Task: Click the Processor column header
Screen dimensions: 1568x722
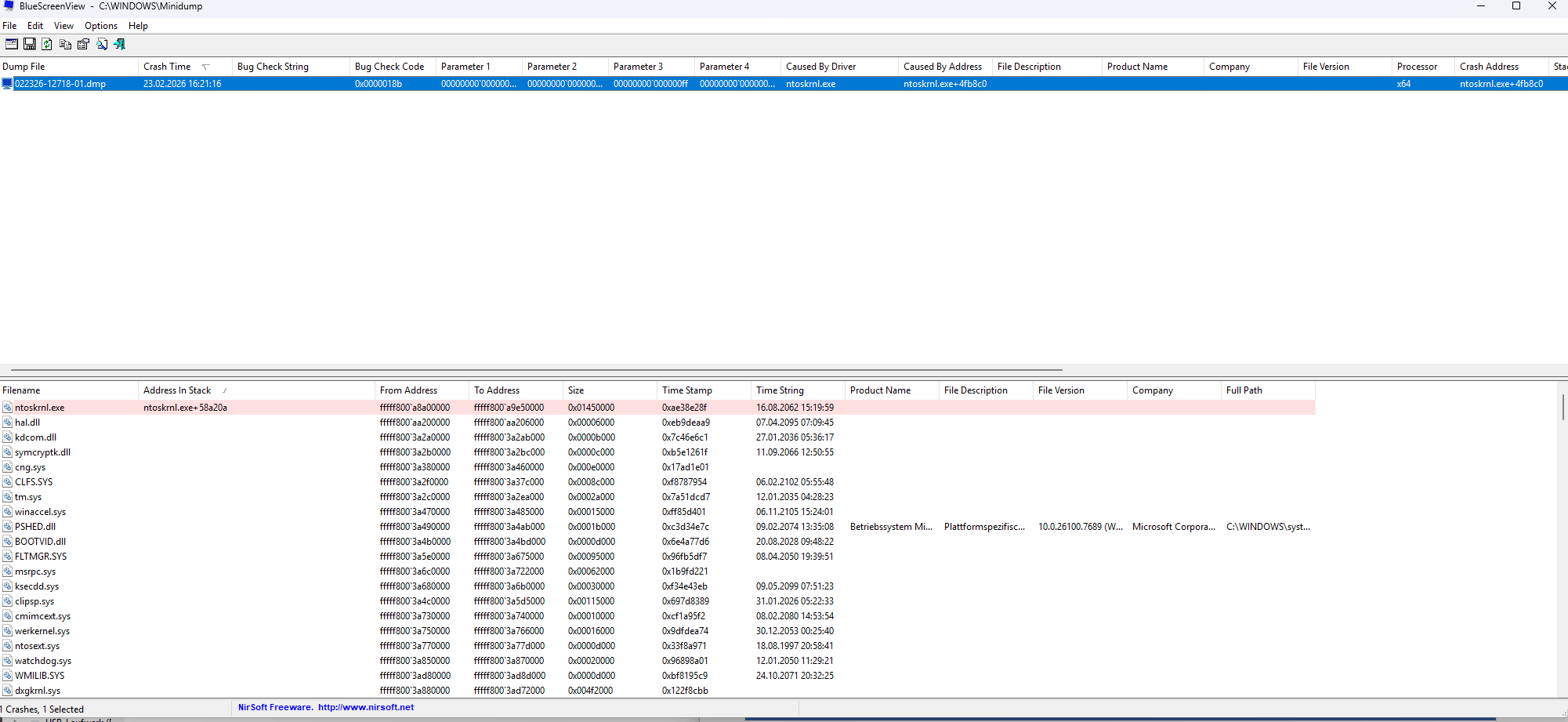Action: (1423, 67)
